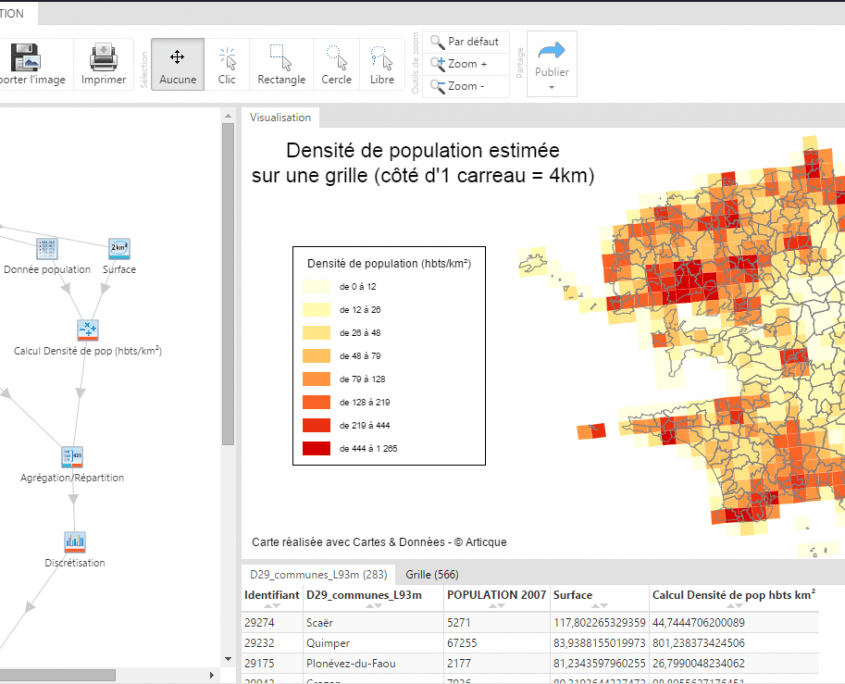
Task: Reset zoom with Par défaut
Action: tap(466, 42)
